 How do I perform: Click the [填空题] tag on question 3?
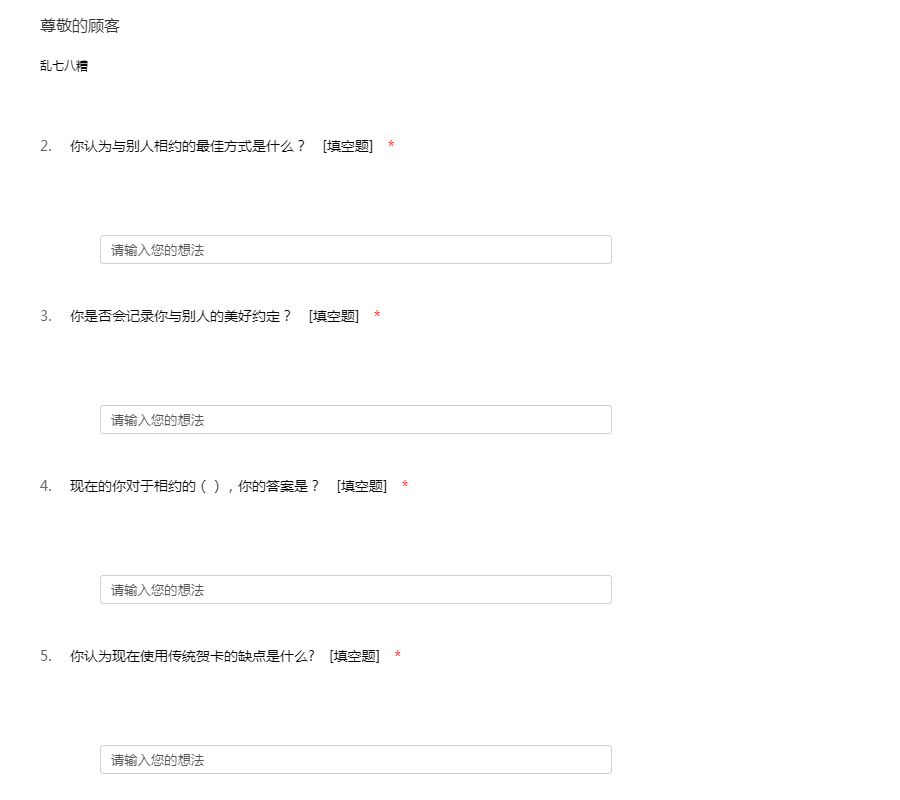(334, 316)
